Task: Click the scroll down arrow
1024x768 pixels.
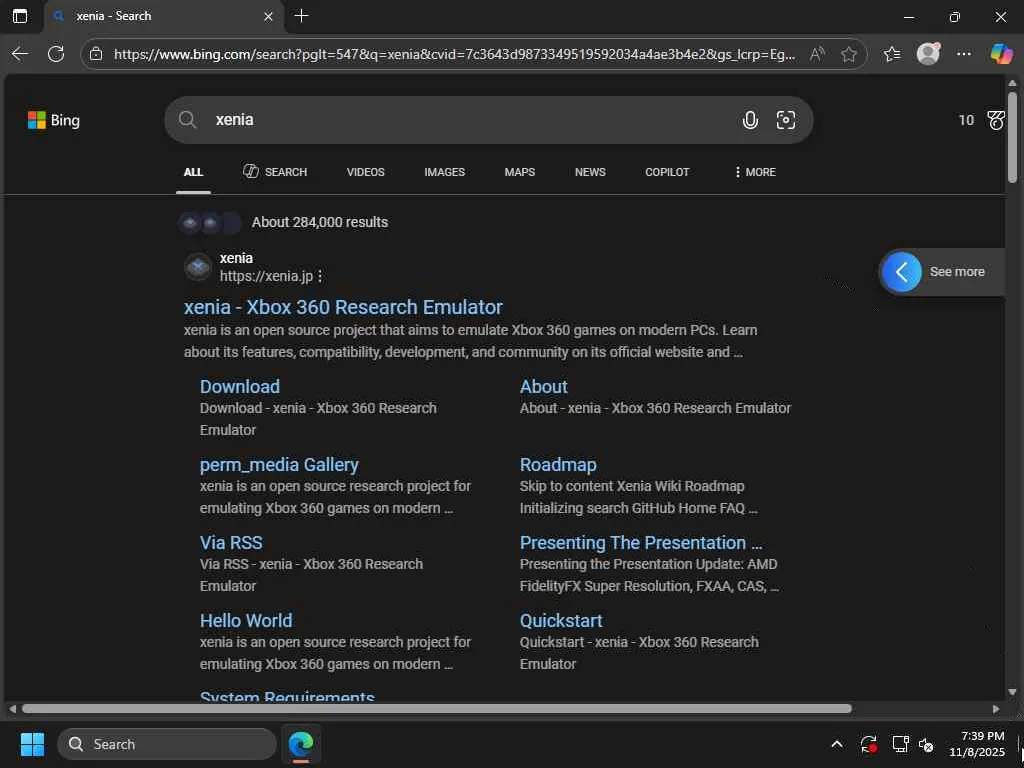Action: coord(1012,692)
